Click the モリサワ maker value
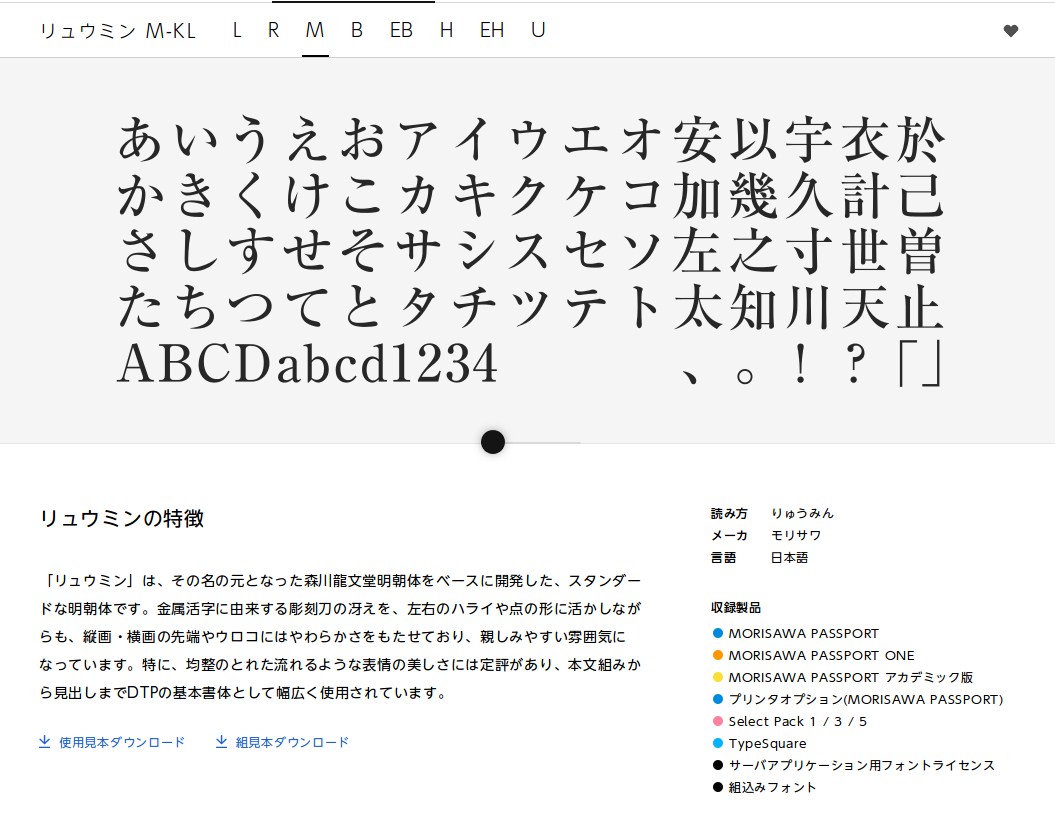The height and width of the screenshot is (819, 1055). click(796, 535)
